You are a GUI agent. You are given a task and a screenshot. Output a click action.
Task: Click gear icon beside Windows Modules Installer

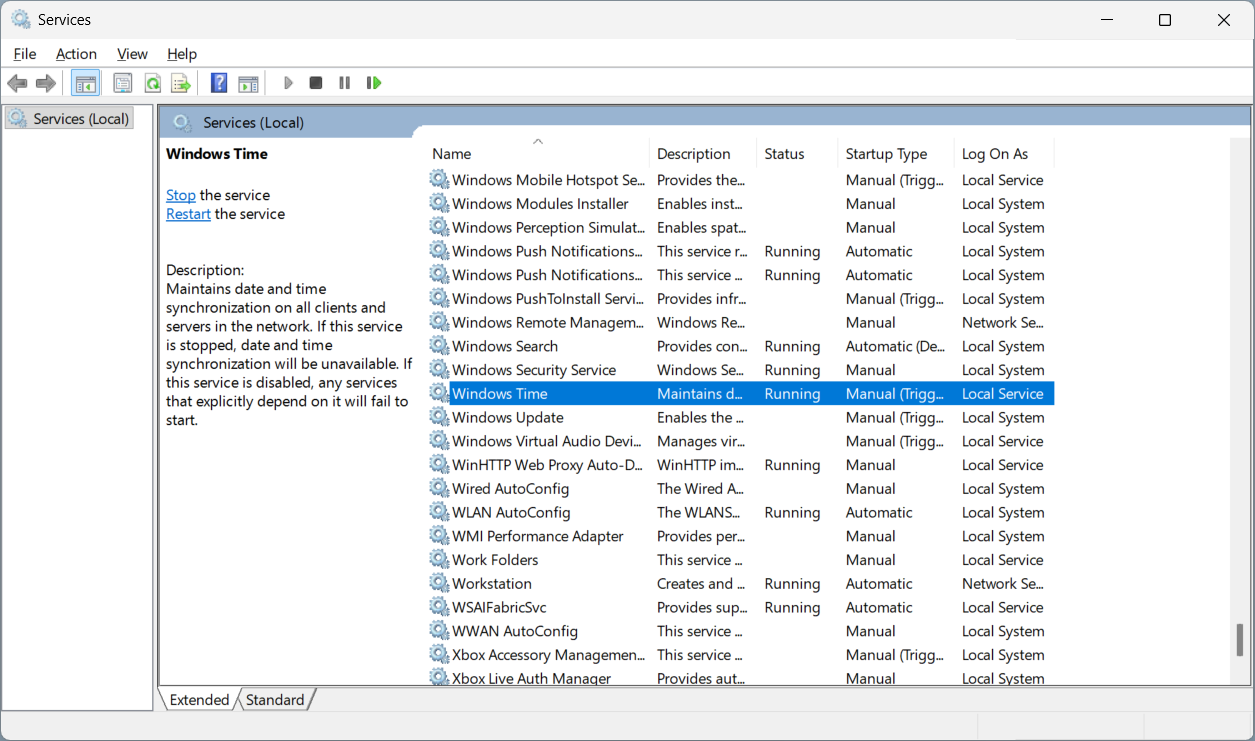tap(439, 204)
